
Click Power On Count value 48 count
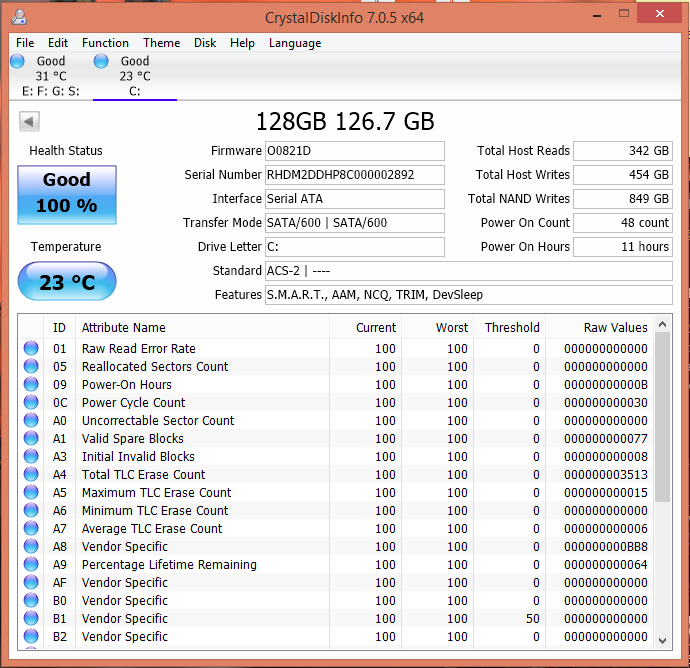(623, 223)
